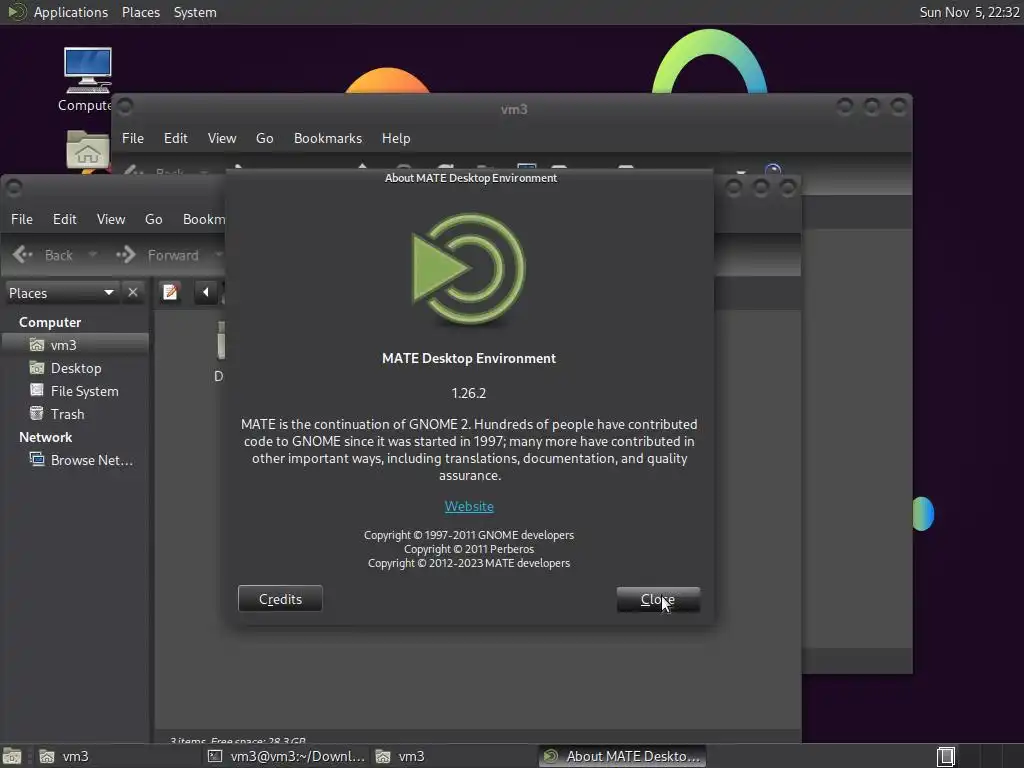This screenshot has width=1024, height=768.
Task: Click the MATE Desktop Environment heading text
Action: (469, 359)
